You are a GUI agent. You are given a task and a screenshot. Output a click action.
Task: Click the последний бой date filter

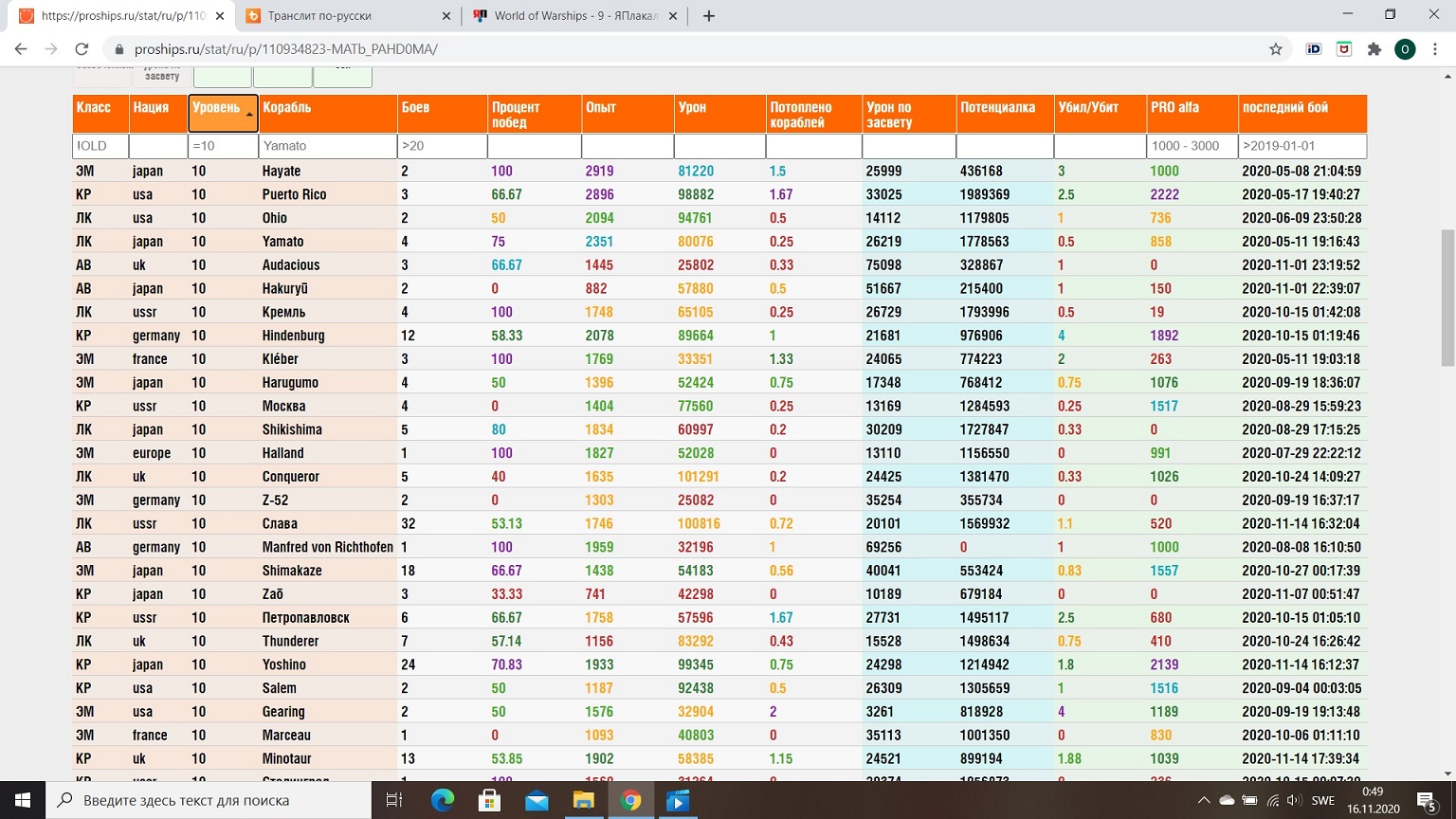point(1302,146)
